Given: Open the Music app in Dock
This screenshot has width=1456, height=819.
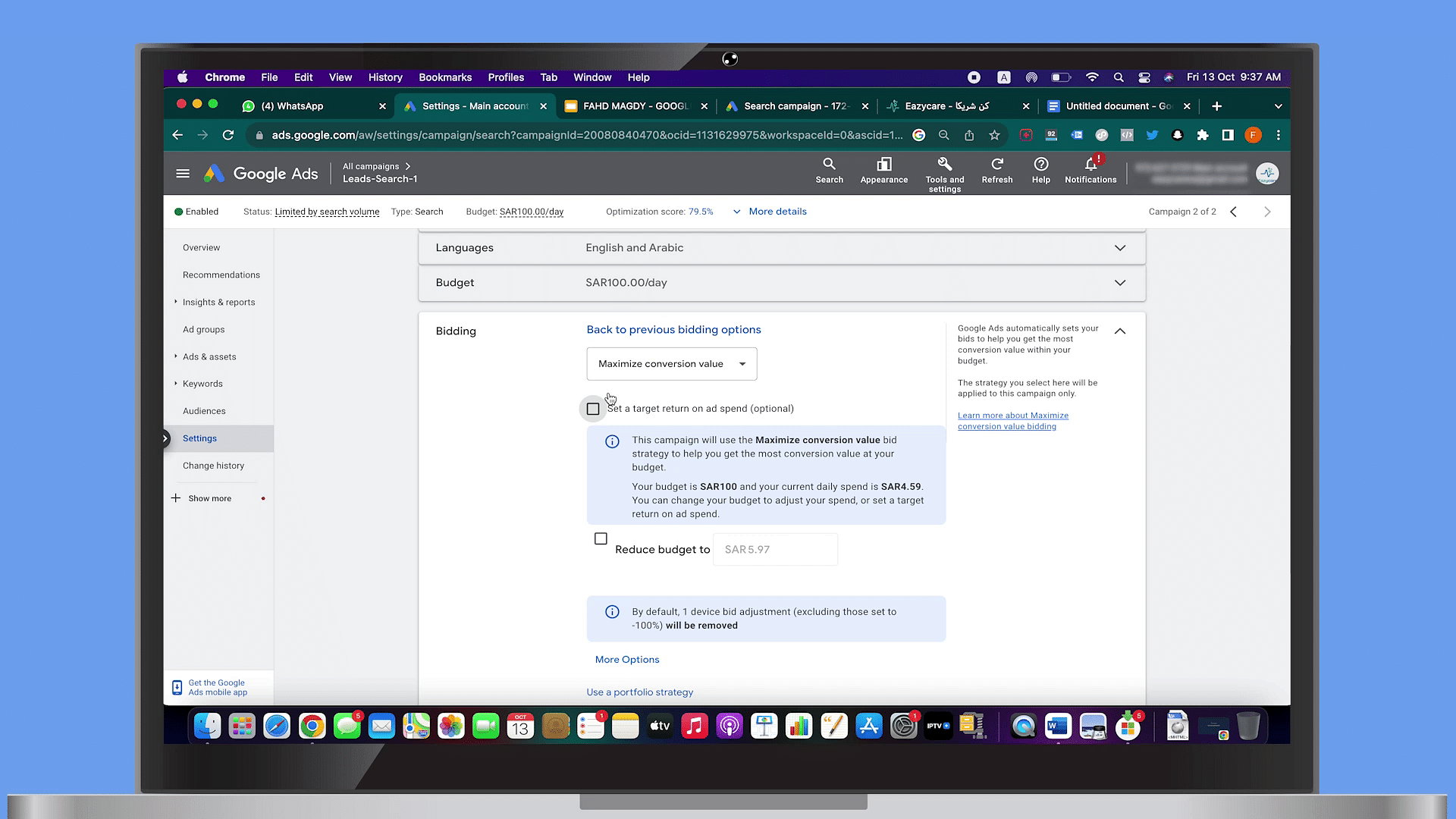Looking at the screenshot, I should pos(694,726).
